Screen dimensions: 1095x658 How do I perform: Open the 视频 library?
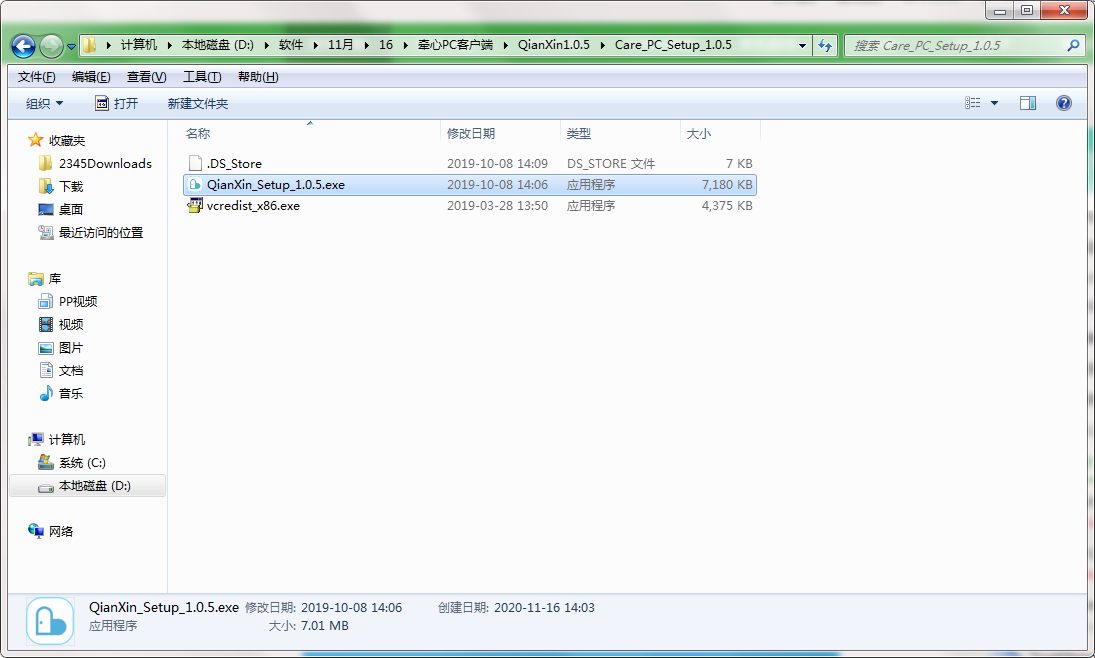coord(71,324)
